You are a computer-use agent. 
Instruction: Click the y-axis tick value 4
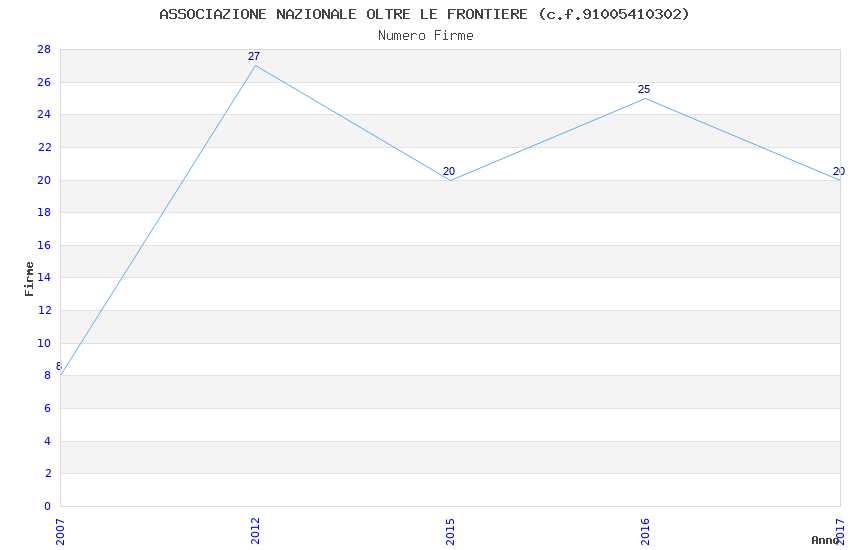47,442
